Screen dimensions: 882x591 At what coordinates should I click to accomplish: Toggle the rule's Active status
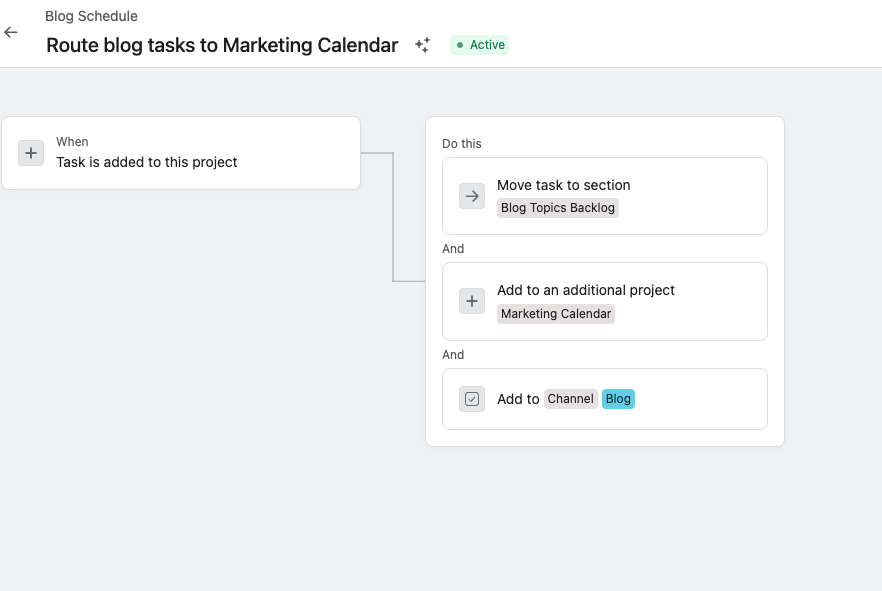coord(478,45)
